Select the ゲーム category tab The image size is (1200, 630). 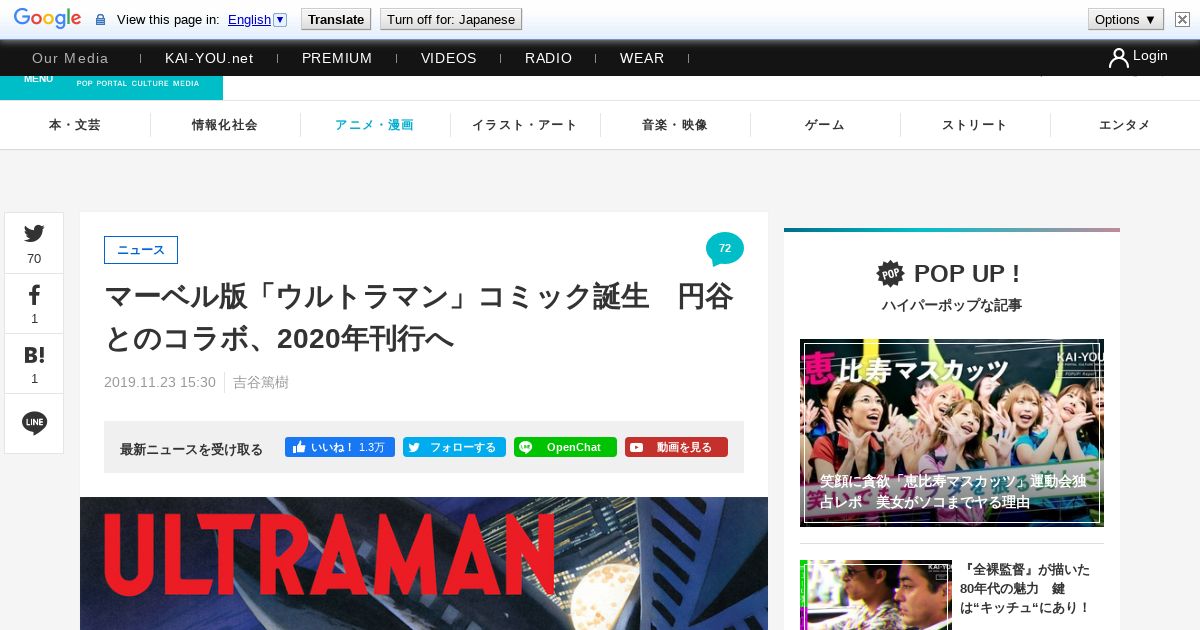click(825, 125)
